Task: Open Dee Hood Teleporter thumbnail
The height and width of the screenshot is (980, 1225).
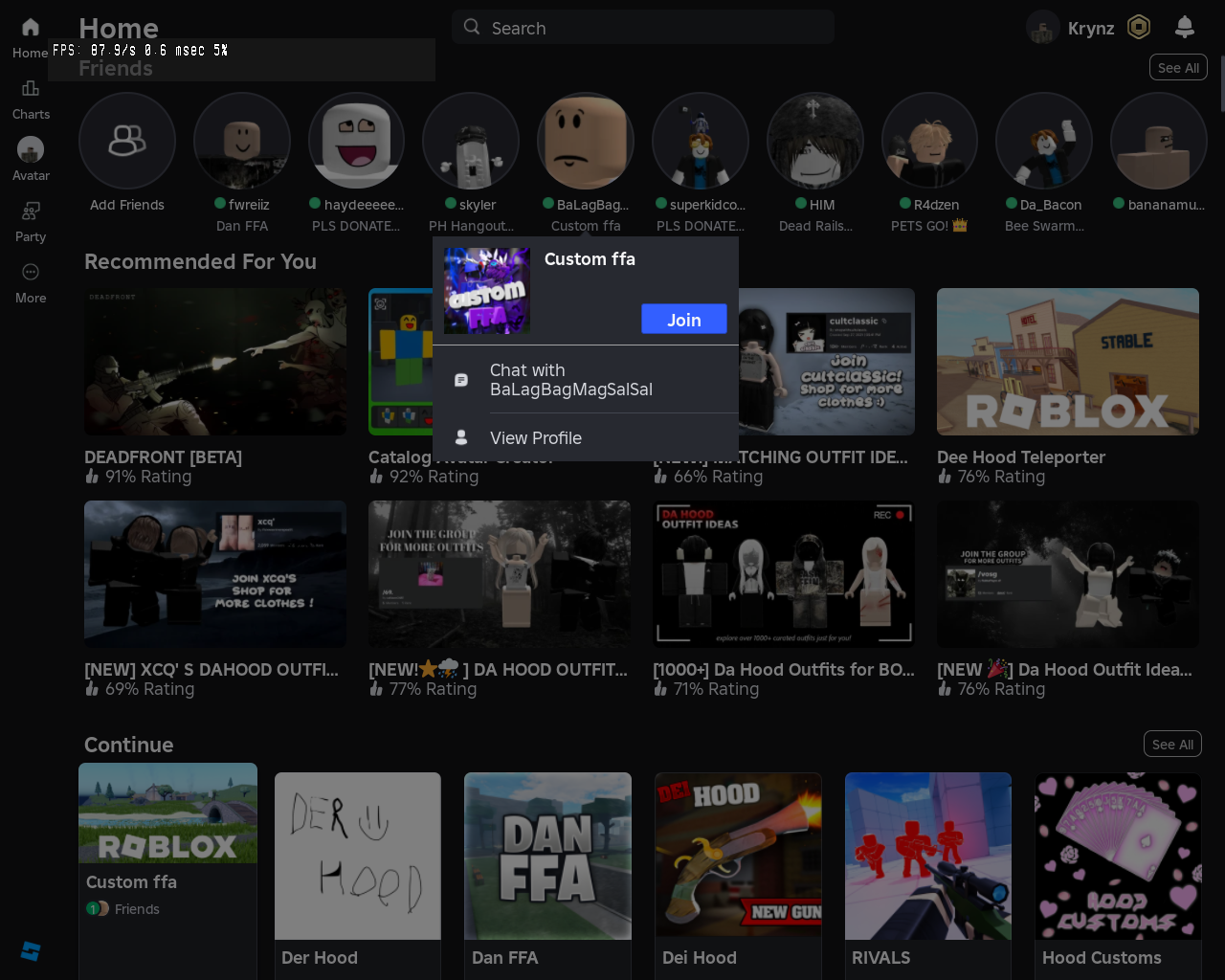Action: (1068, 362)
